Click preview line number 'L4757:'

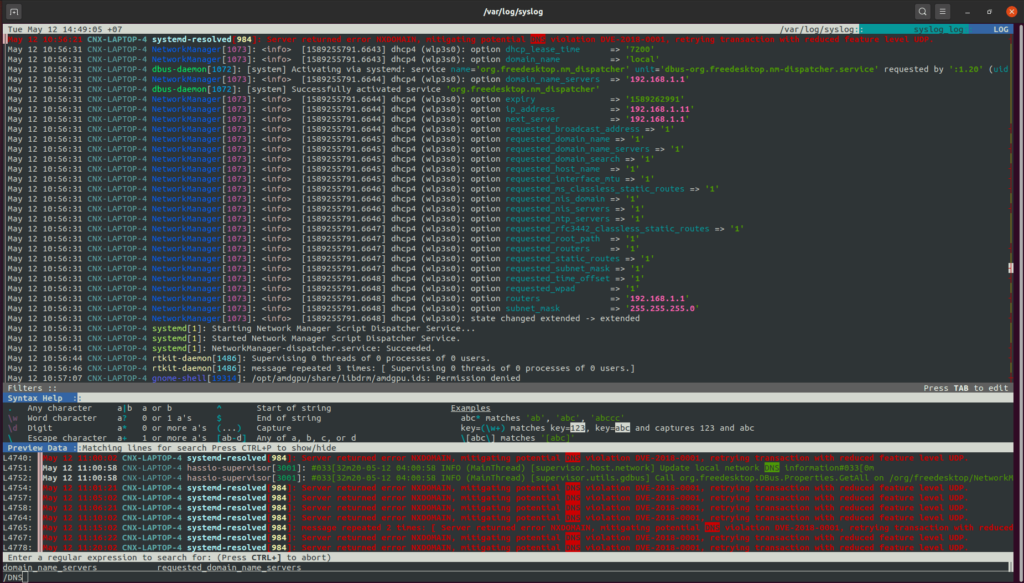coord(18,498)
